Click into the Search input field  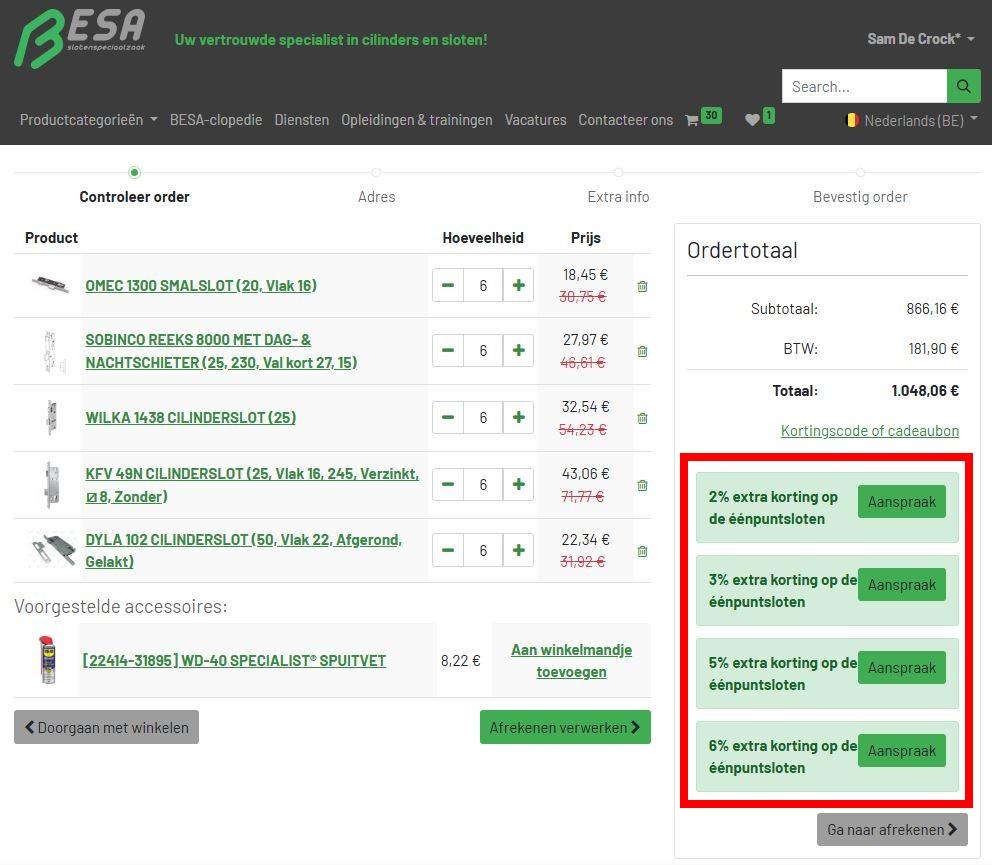(864, 86)
